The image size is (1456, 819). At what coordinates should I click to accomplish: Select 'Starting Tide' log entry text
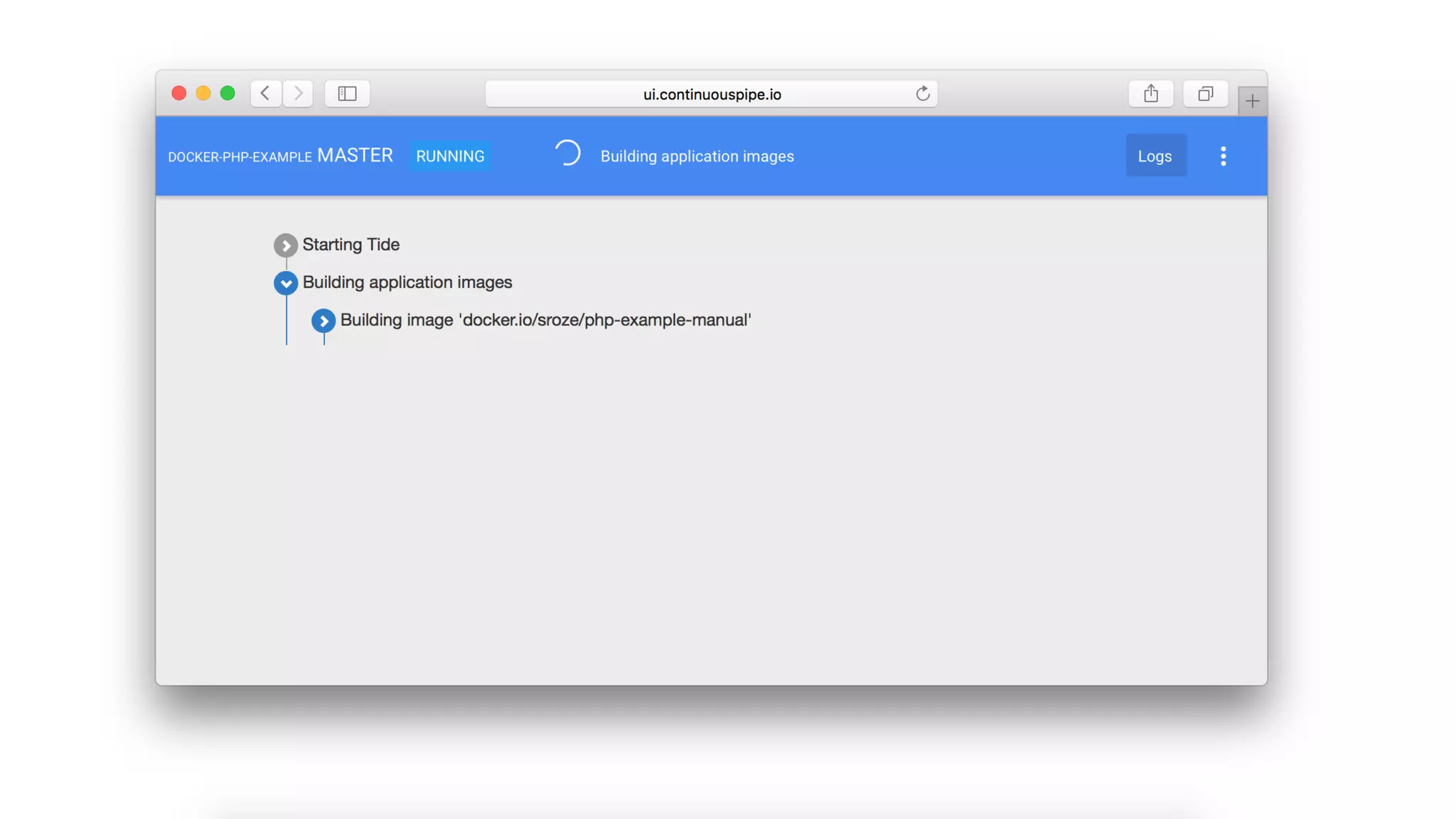[x=350, y=245]
